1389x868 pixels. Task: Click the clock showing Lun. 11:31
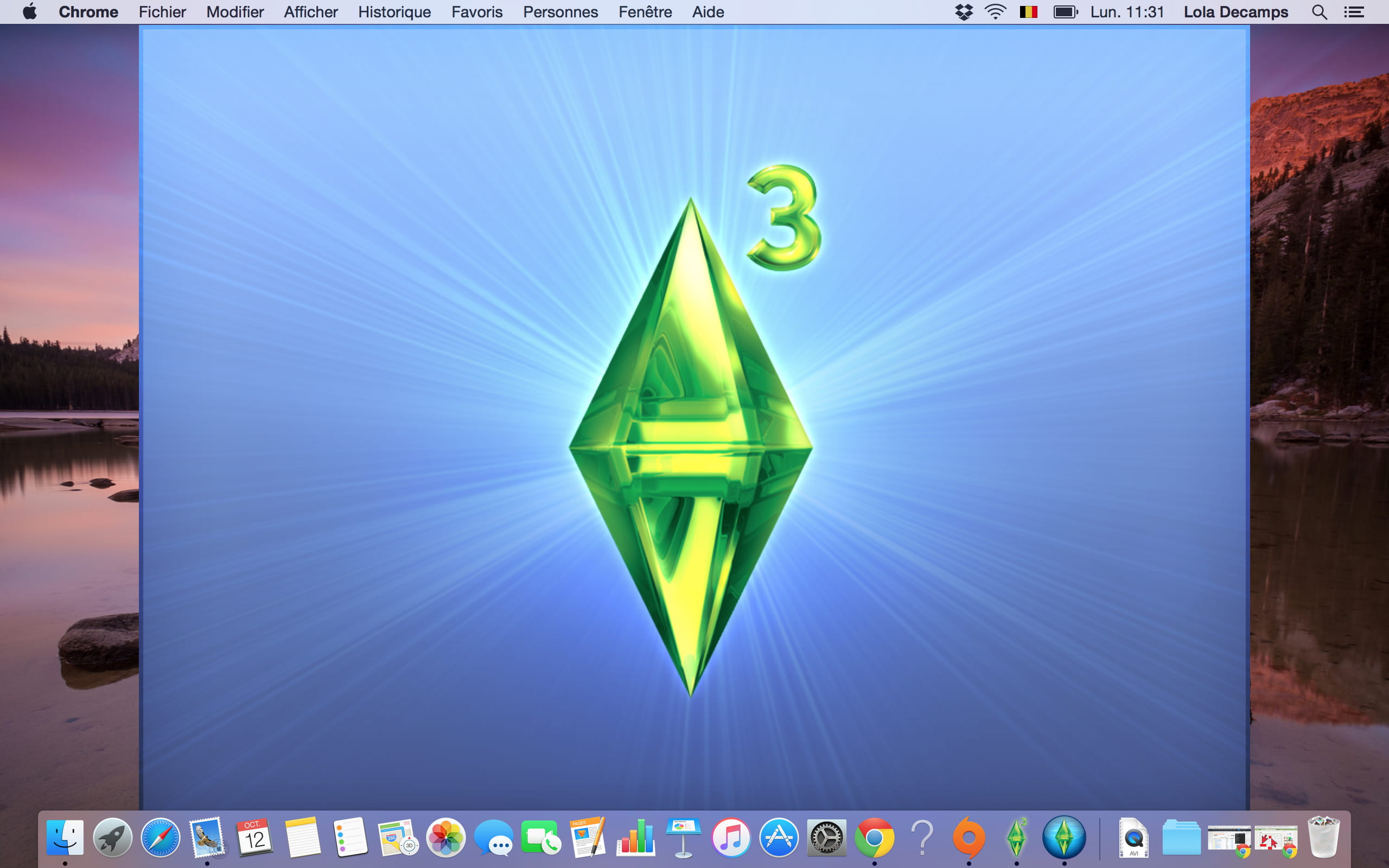(1127, 11)
